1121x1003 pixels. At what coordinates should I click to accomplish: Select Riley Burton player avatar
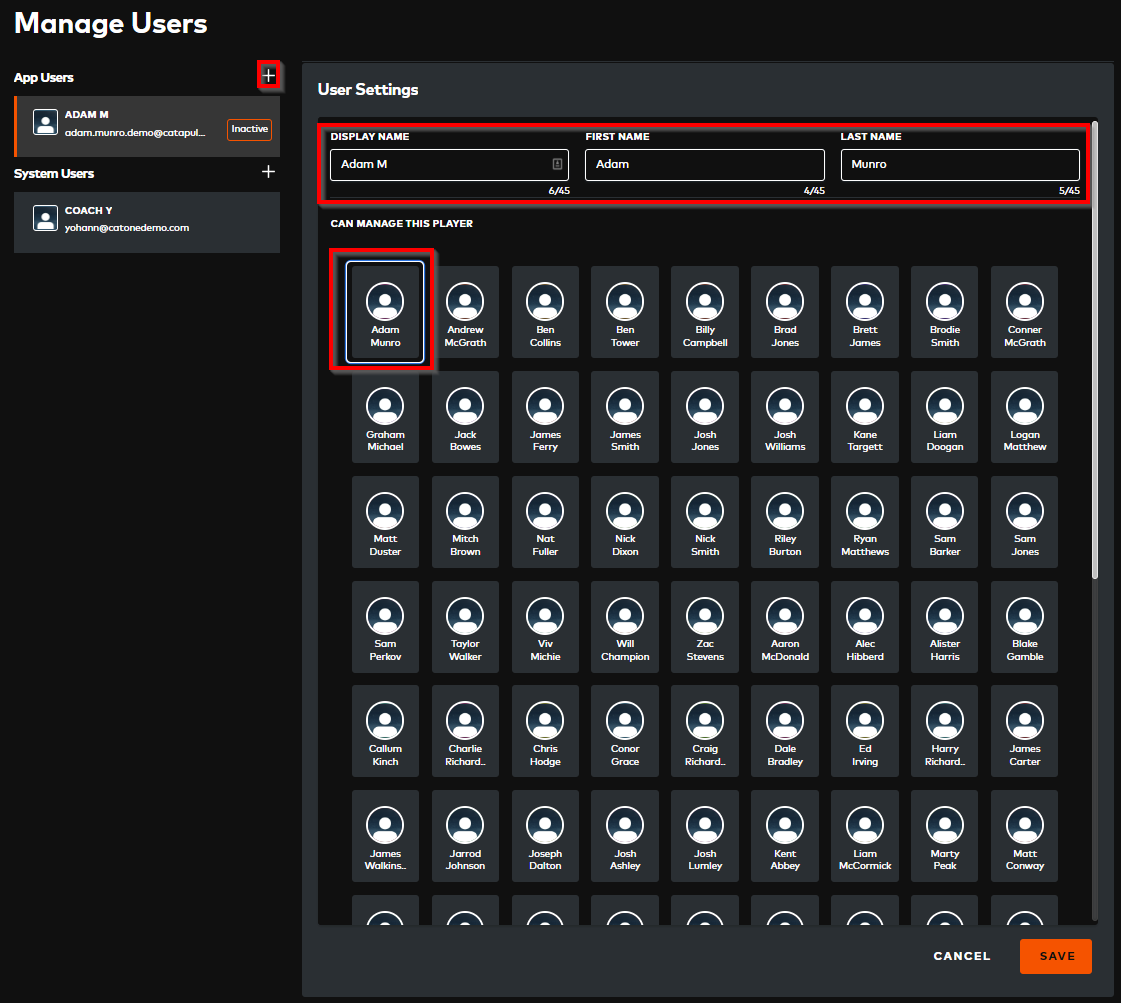pyautogui.click(x=785, y=511)
